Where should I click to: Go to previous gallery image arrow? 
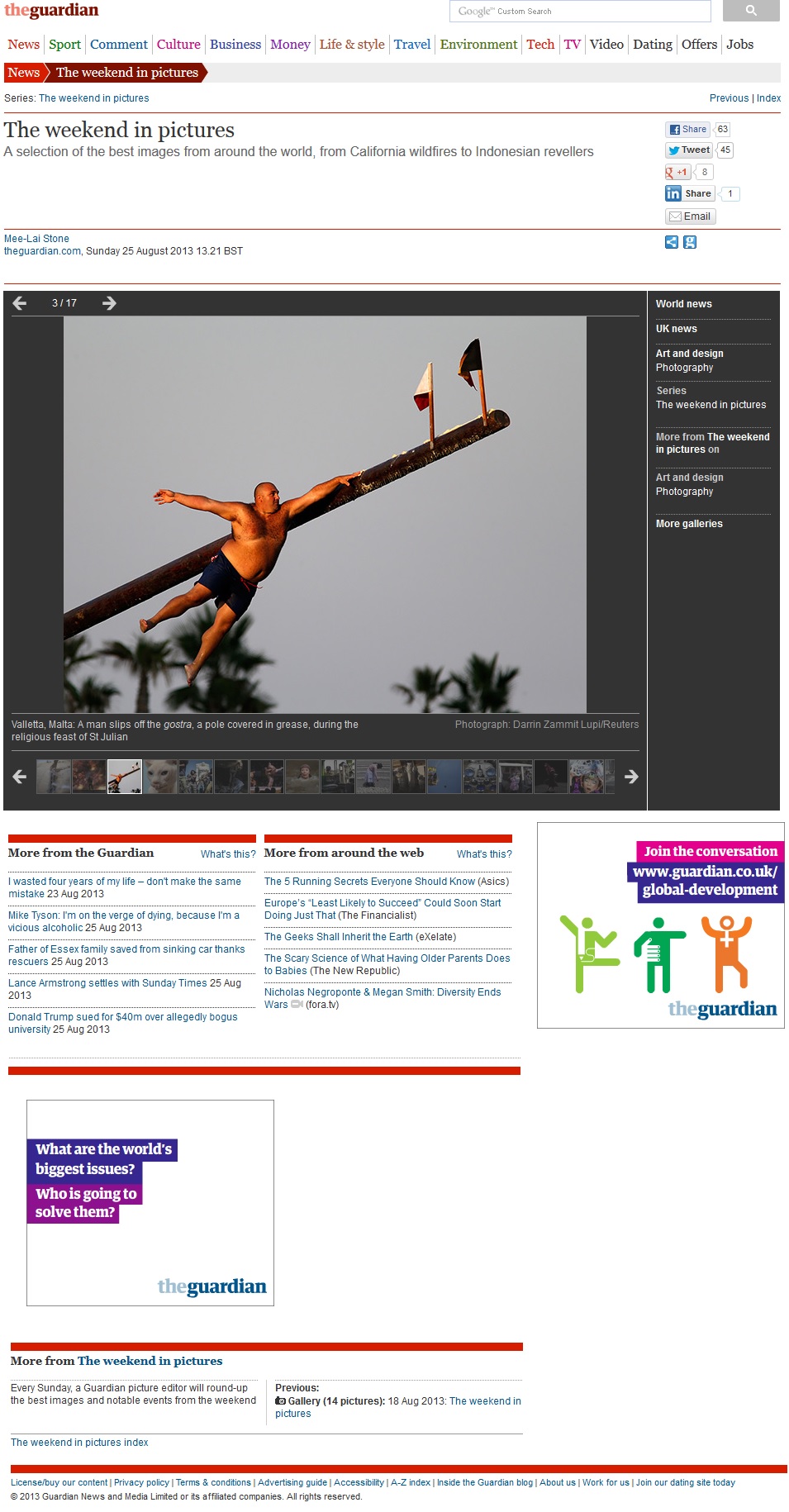click(x=20, y=303)
